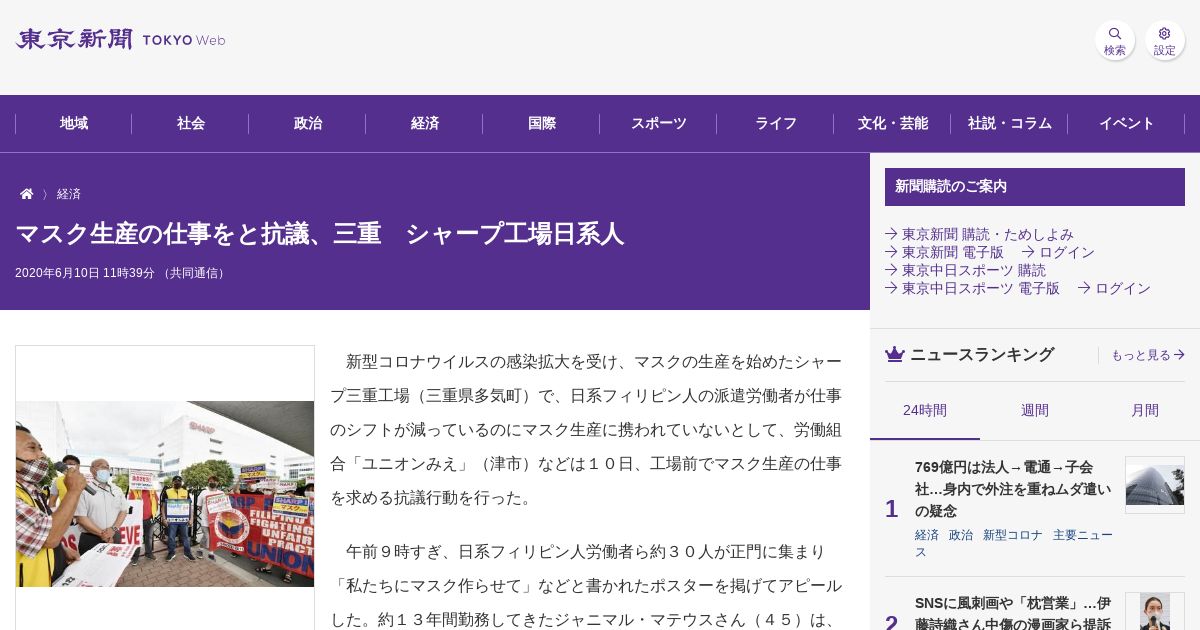
Task: Open the 政治 navigation menu
Action: pyautogui.click(x=308, y=123)
